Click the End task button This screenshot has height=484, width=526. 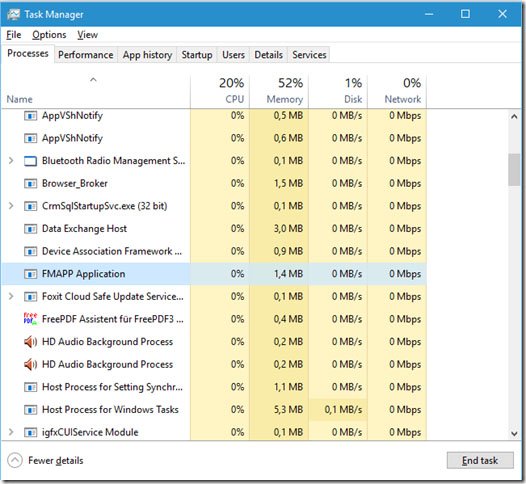[480, 461]
